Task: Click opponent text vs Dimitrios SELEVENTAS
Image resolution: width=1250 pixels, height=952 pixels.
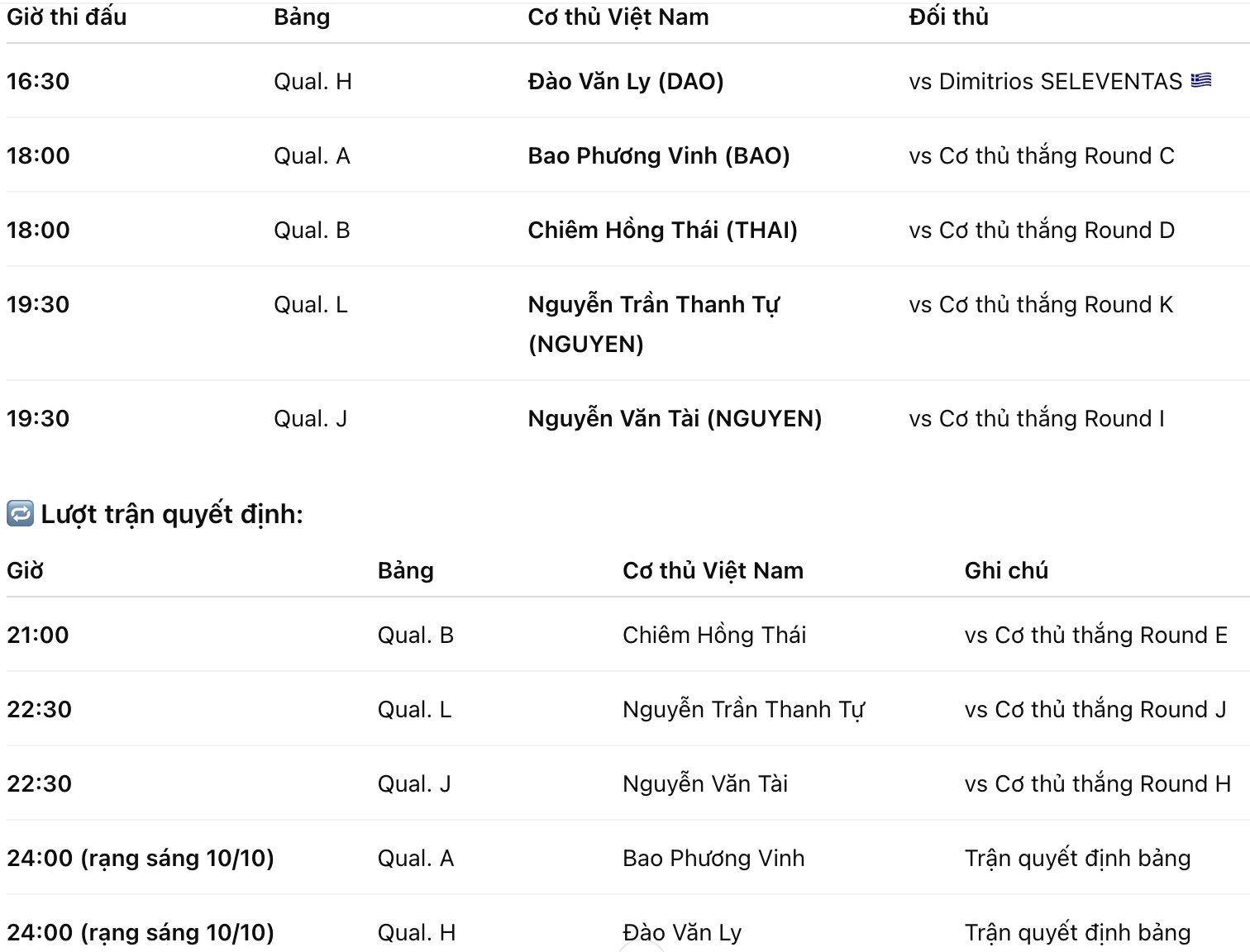Action: (1045, 81)
